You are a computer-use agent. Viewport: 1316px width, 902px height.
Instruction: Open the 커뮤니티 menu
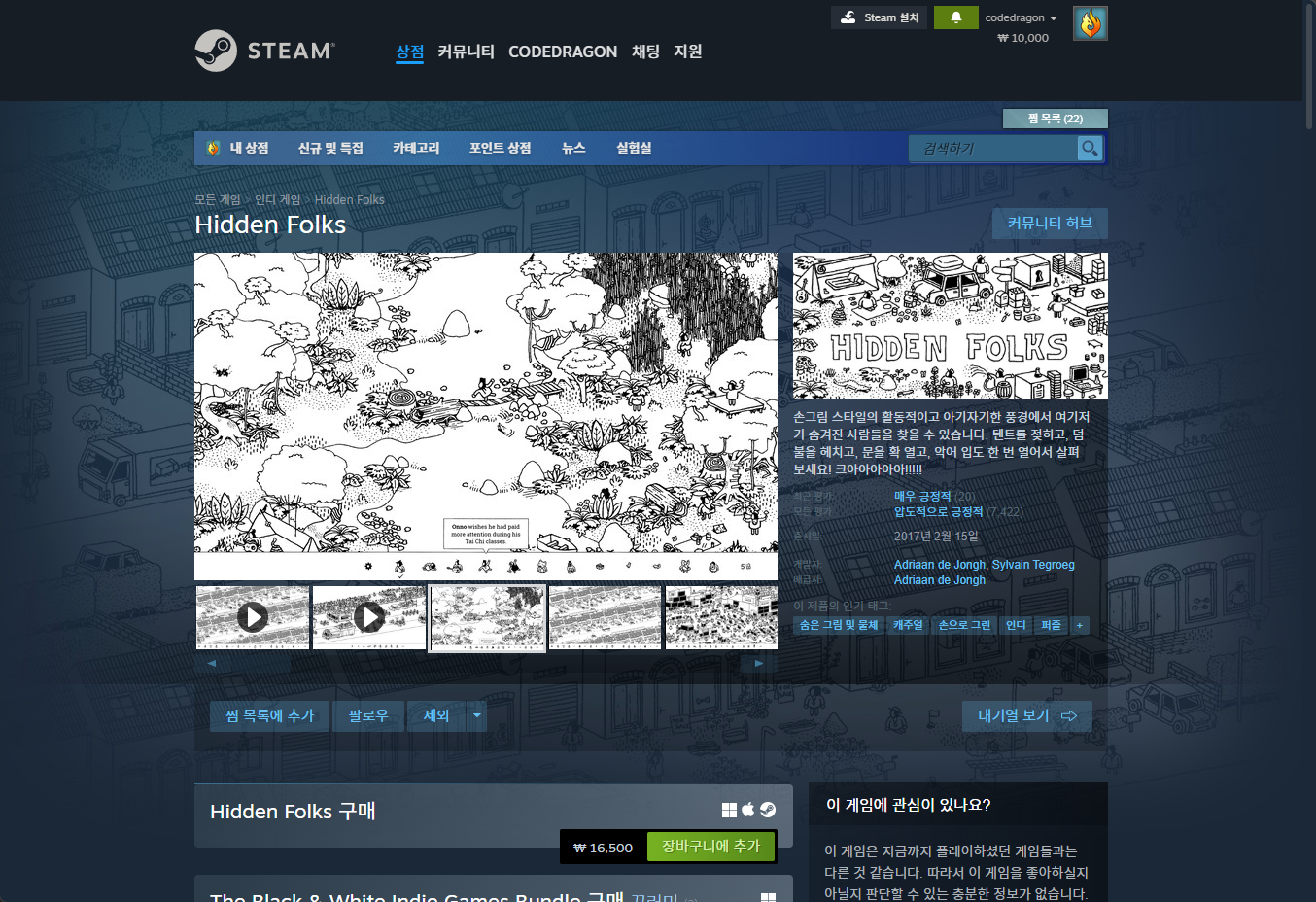coord(466,52)
